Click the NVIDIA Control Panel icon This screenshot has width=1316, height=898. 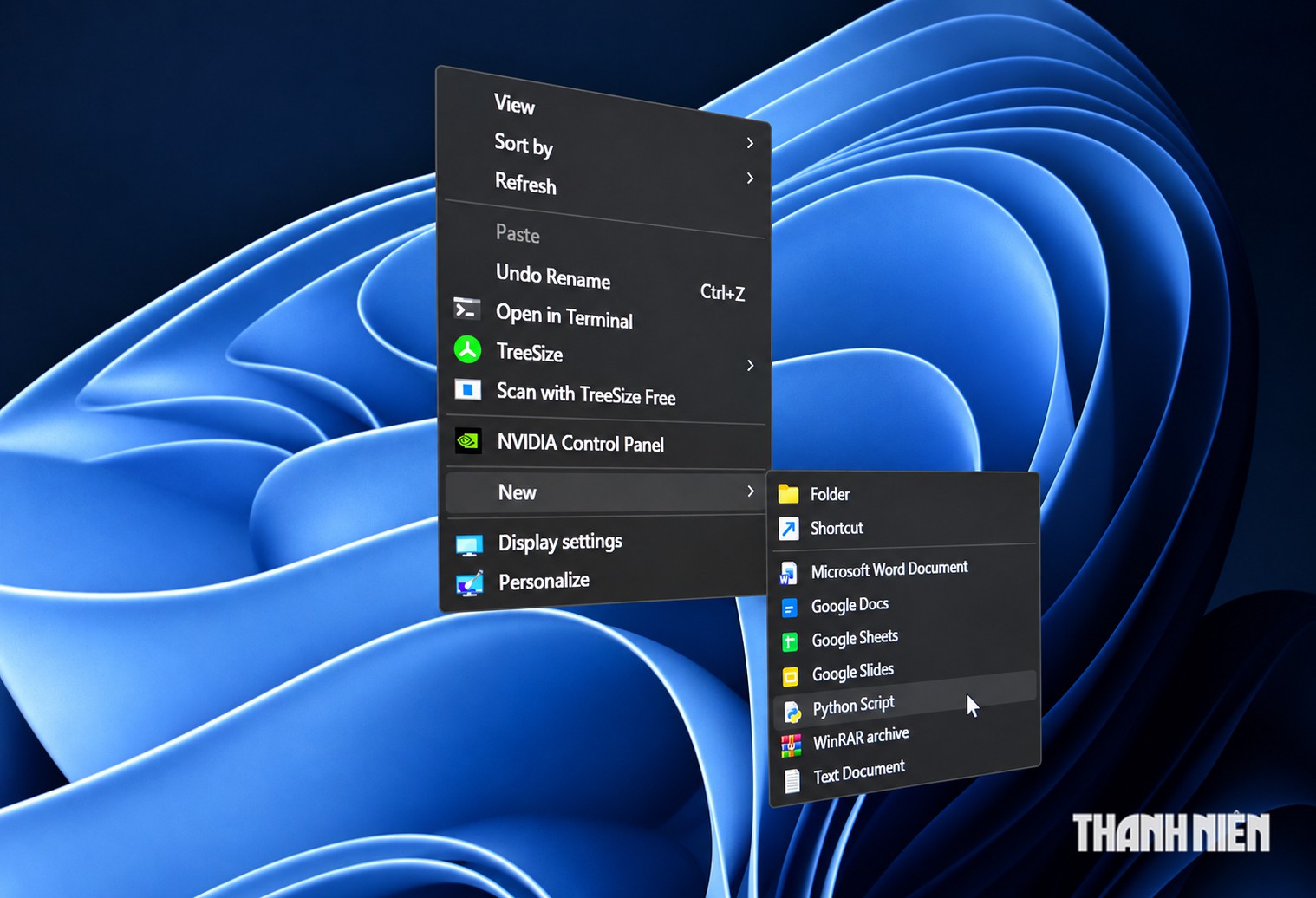click(468, 441)
